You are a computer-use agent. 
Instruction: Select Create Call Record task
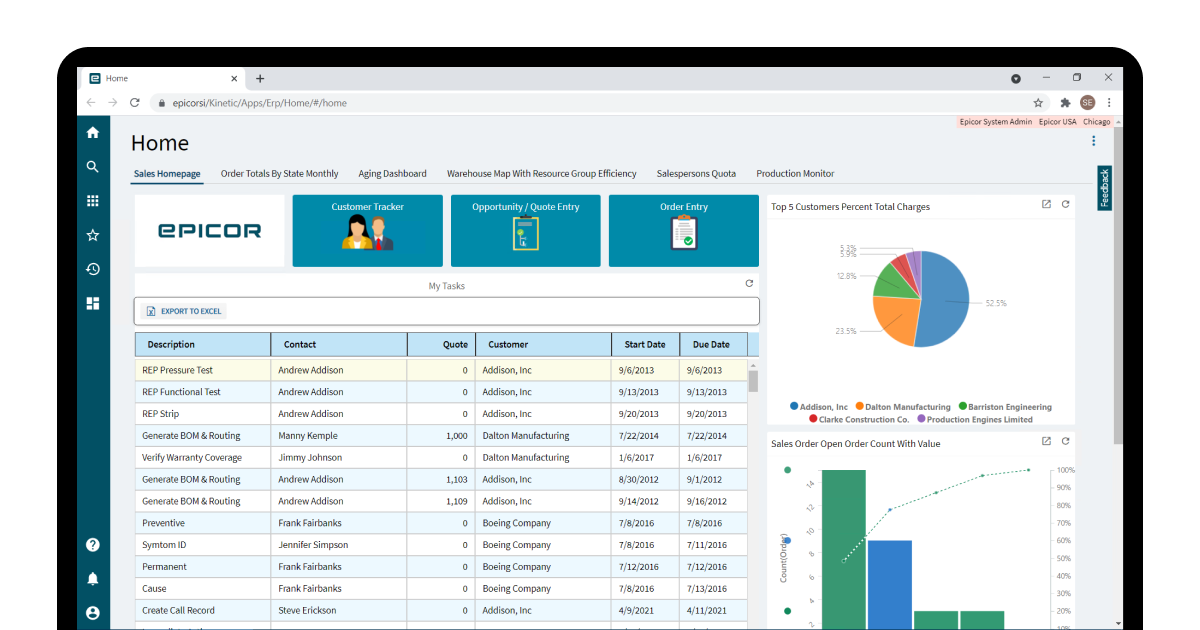[441, 610]
